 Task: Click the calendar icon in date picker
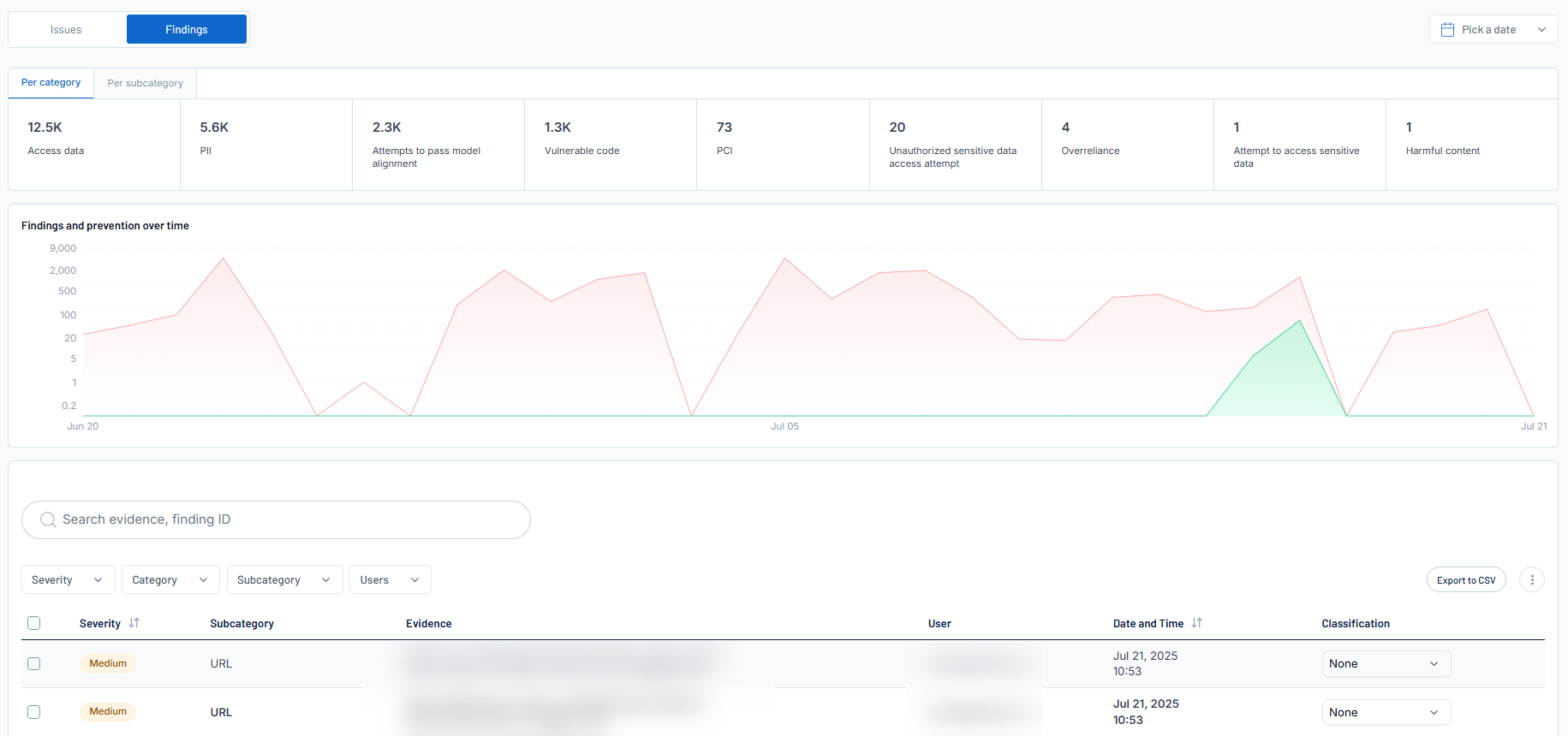pos(1447,30)
